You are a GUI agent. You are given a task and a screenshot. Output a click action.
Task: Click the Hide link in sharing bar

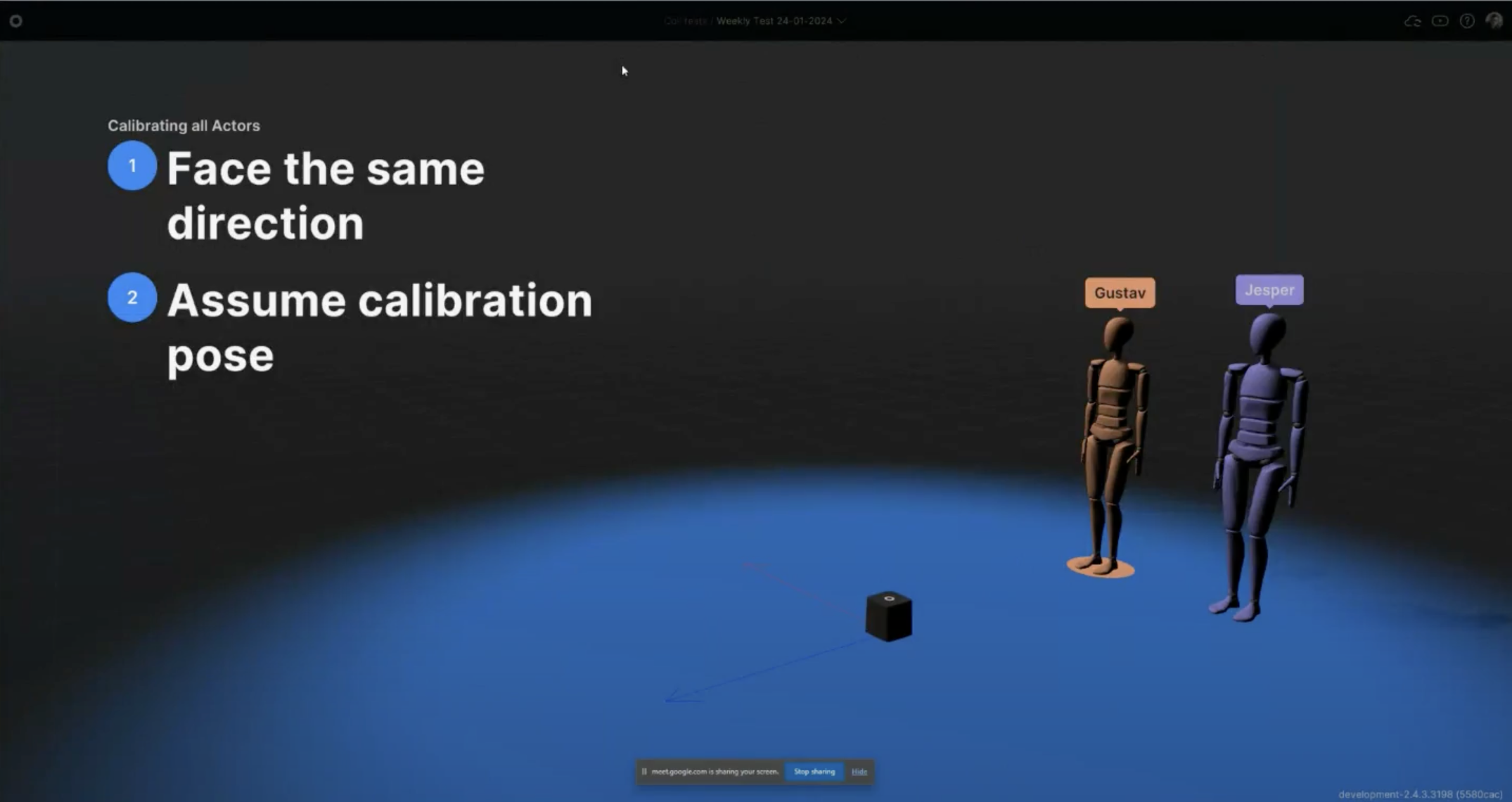pos(859,772)
